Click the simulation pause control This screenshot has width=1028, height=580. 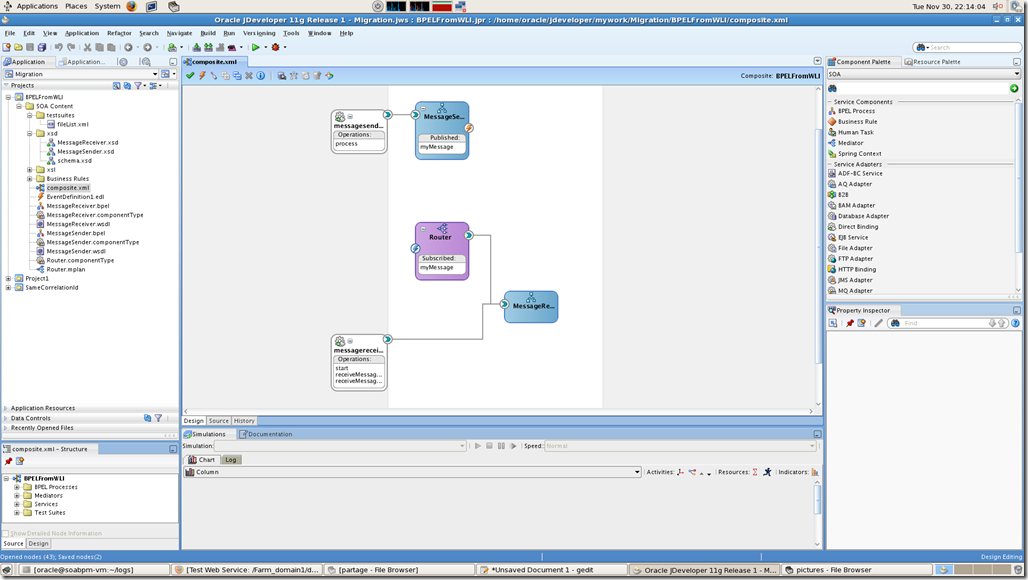[502, 446]
